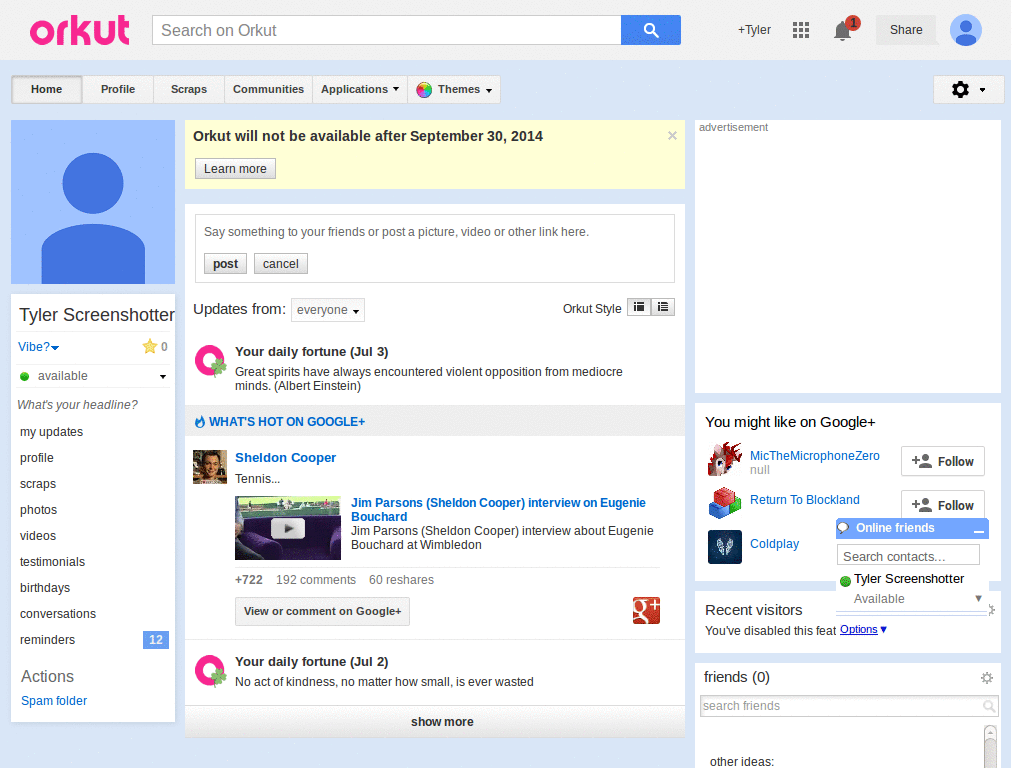Follow MicTheMicrophoneZero
Viewport: 1024px width, 768px height.
coord(942,462)
